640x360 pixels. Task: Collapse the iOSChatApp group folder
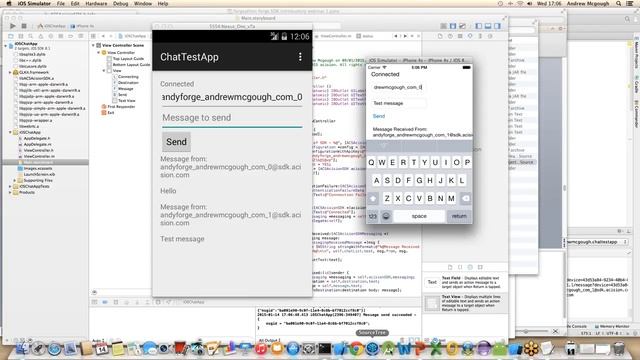tap(10, 132)
